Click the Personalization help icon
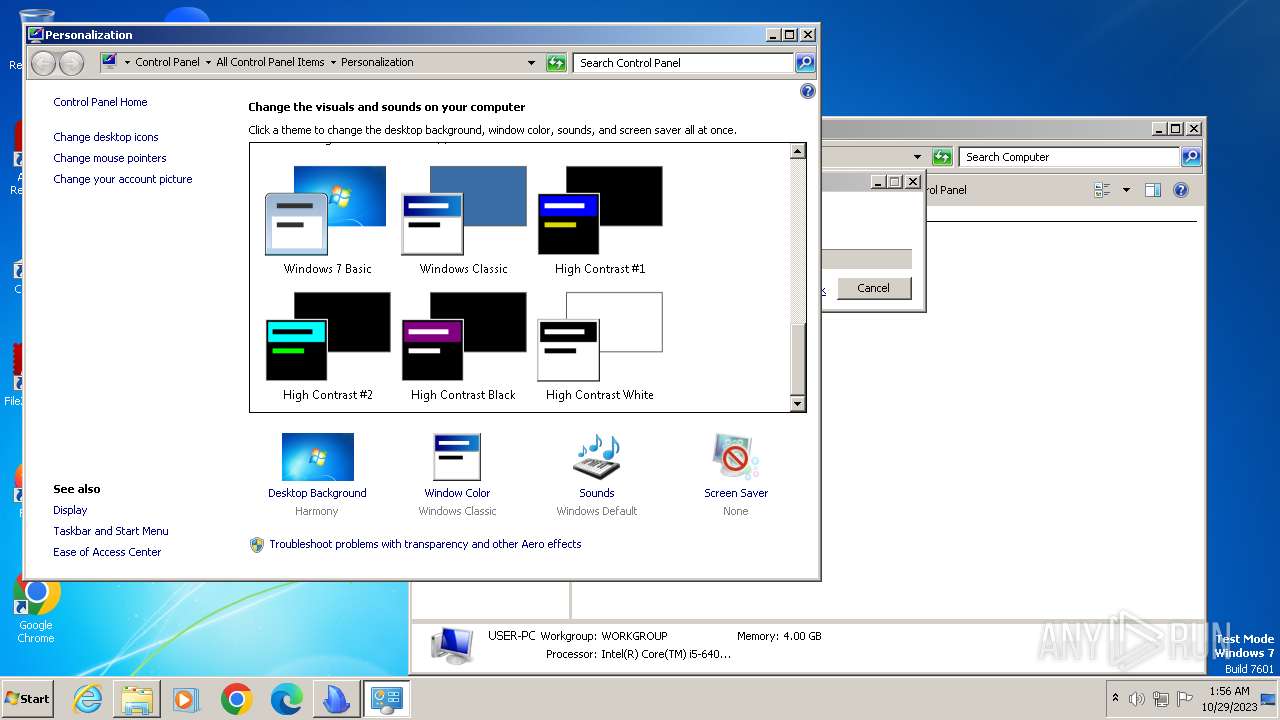This screenshot has width=1280, height=720. pyautogui.click(x=808, y=91)
